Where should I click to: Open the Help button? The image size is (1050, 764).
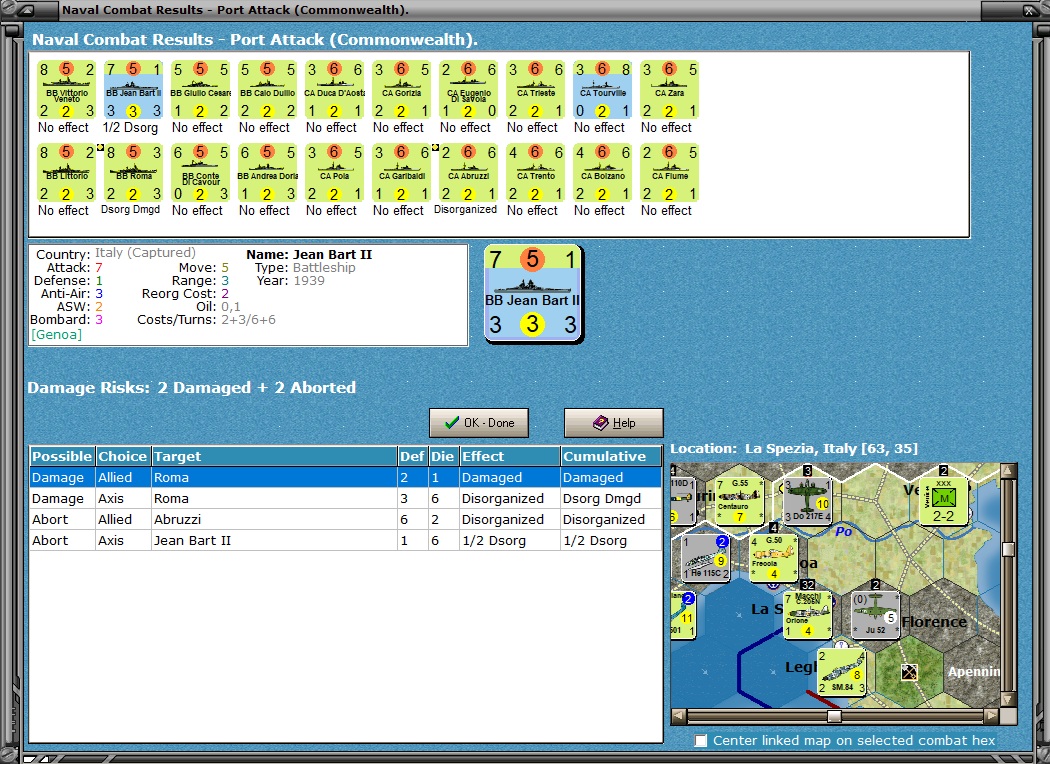[614, 423]
